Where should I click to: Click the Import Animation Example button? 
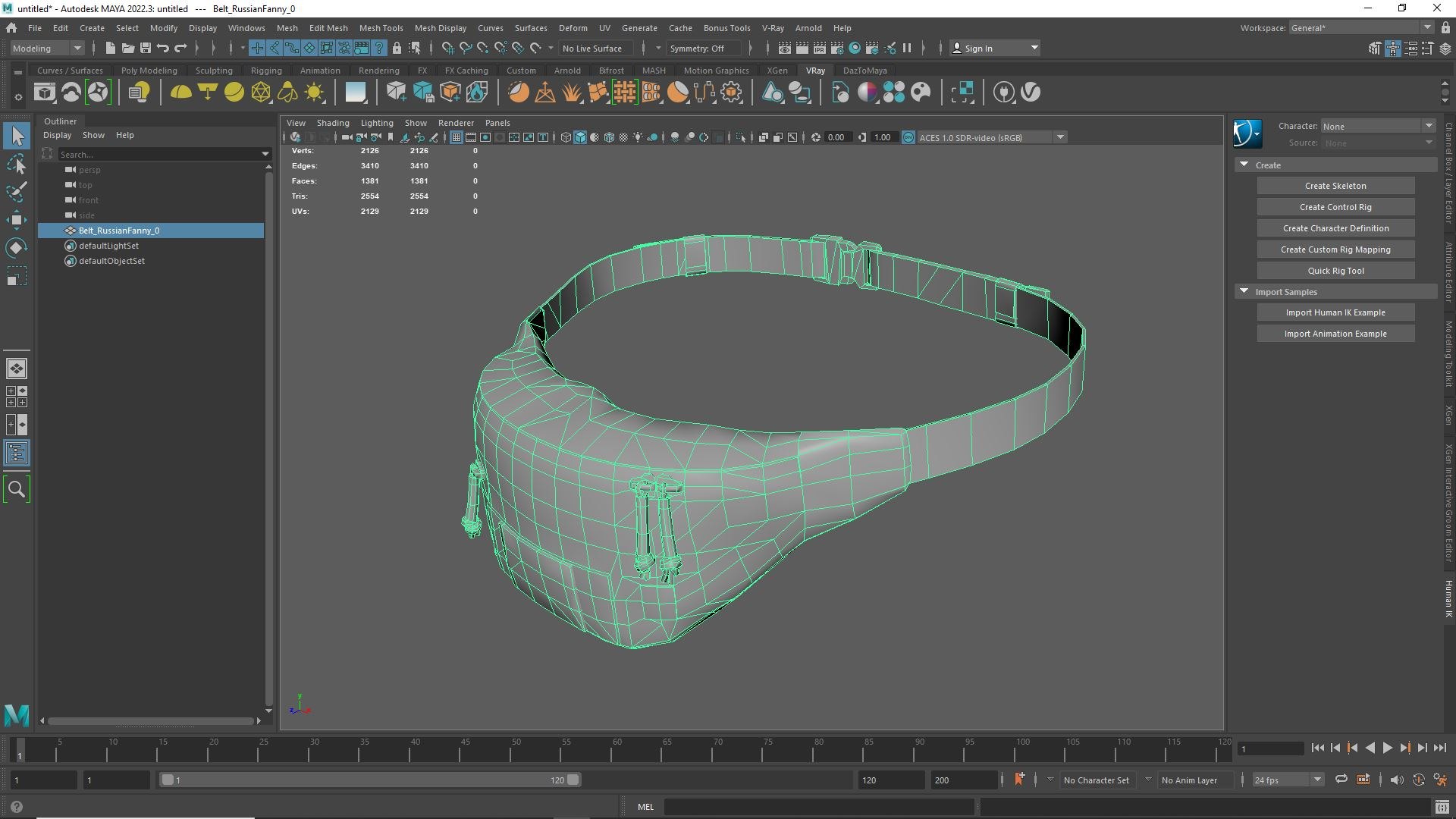(x=1335, y=334)
